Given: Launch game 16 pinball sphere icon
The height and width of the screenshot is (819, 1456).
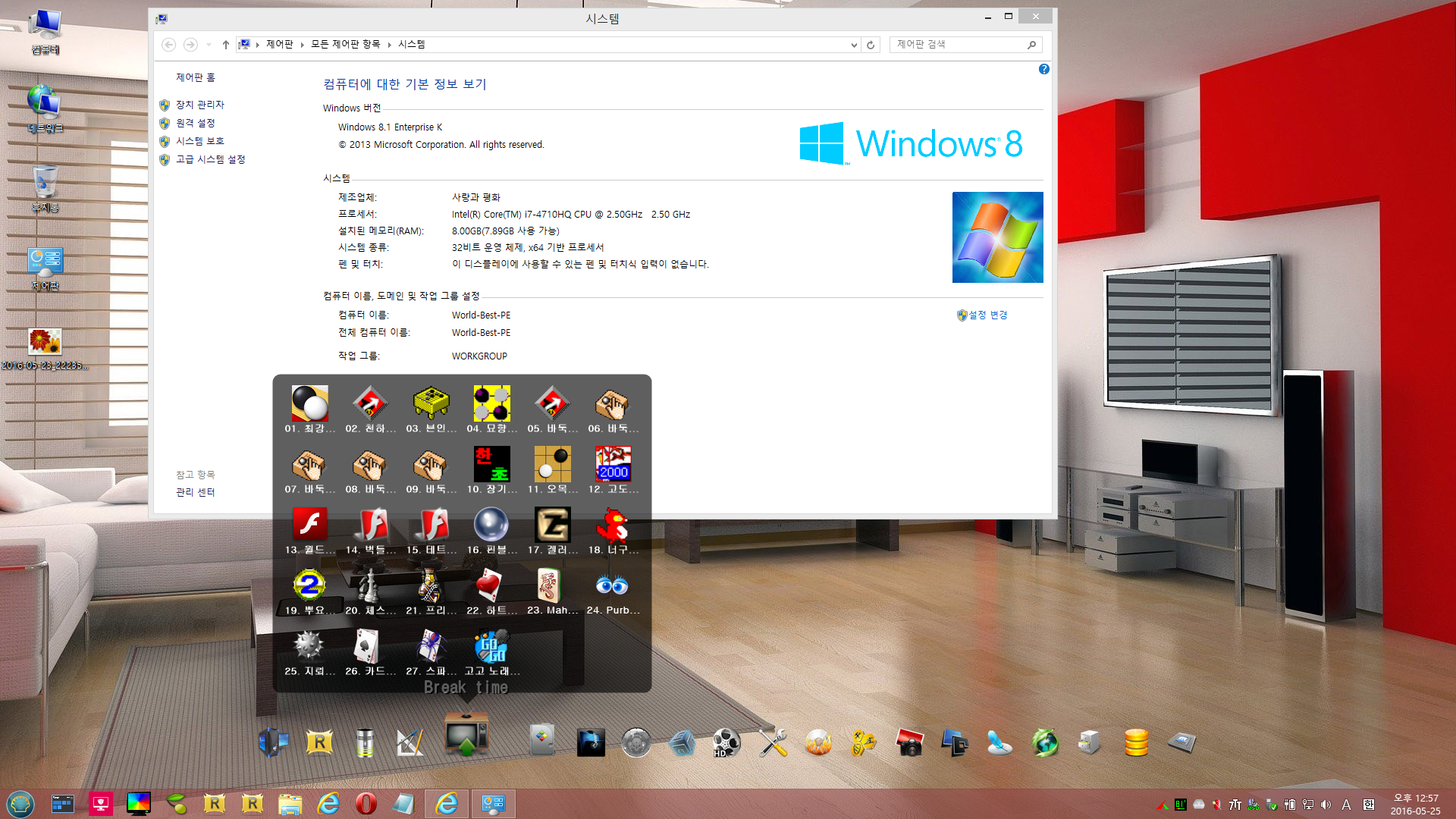Looking at the screenshot, I should (492, 525).
